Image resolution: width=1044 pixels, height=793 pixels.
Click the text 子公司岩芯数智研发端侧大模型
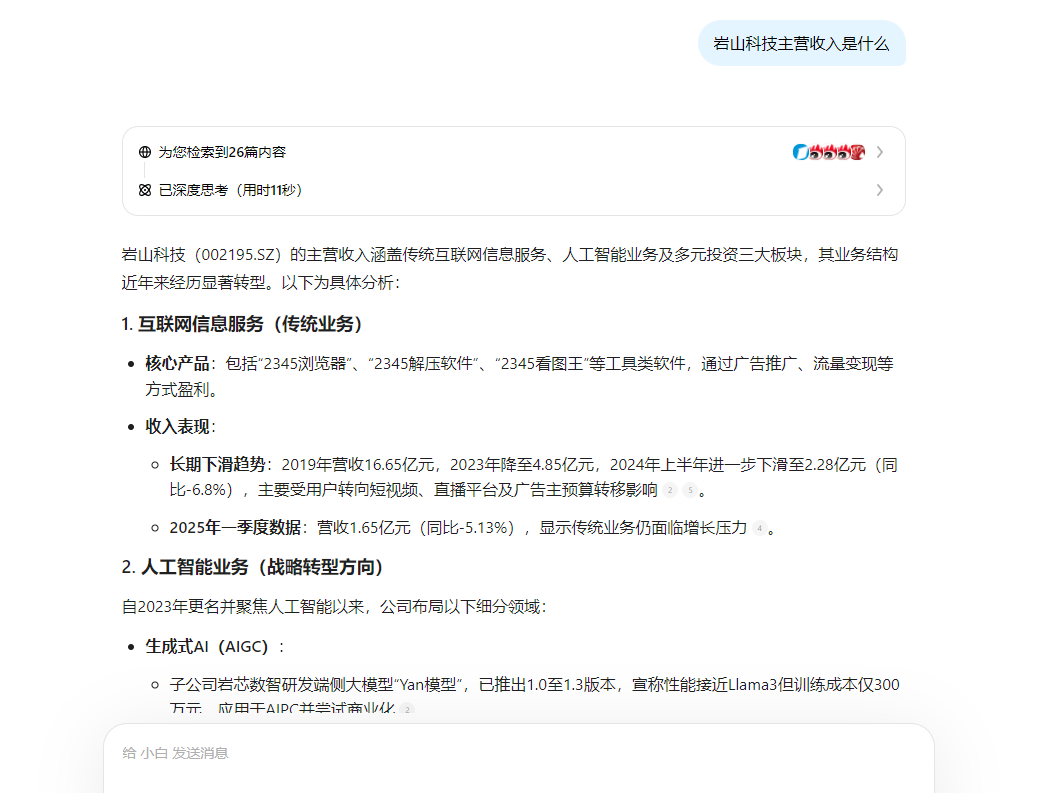pos(282,685)
